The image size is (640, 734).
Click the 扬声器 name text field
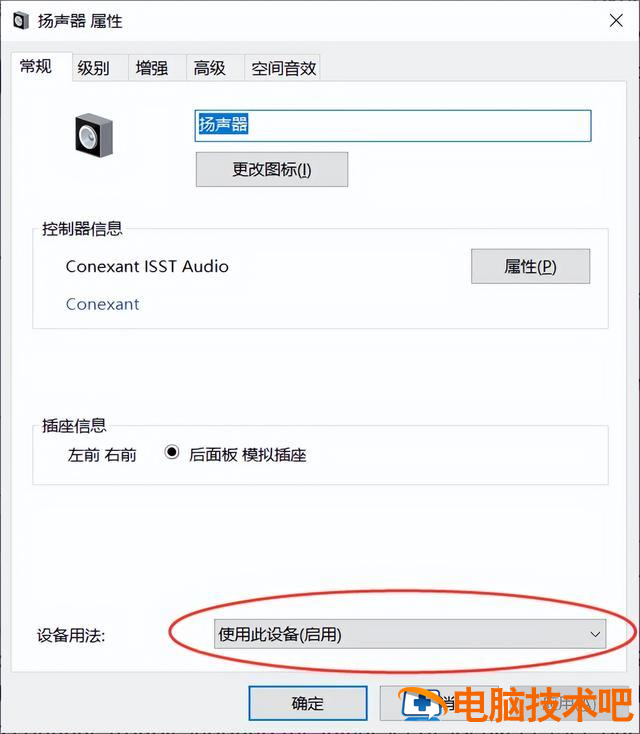coord(393,125)
